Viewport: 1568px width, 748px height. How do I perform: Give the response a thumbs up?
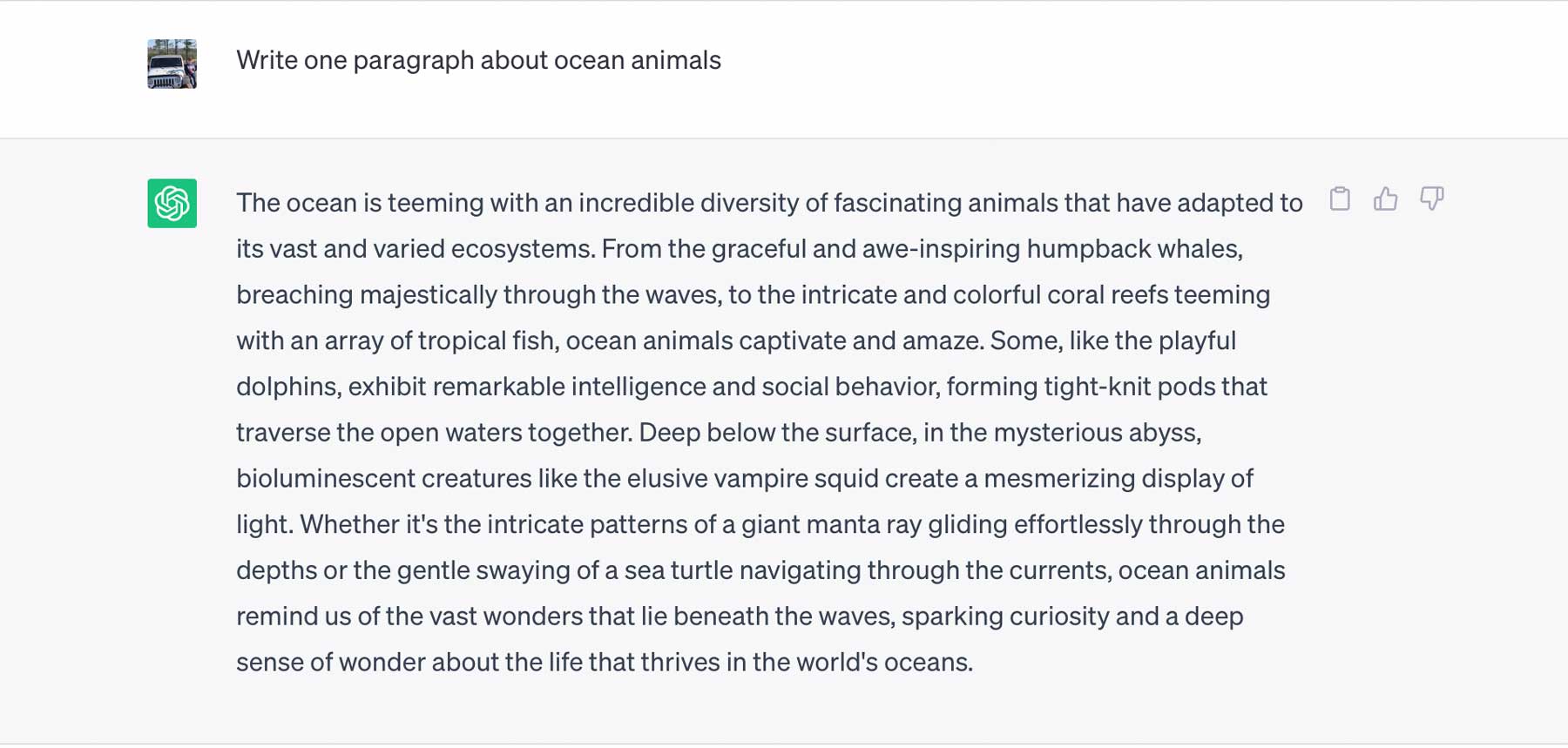point(1385,199)
